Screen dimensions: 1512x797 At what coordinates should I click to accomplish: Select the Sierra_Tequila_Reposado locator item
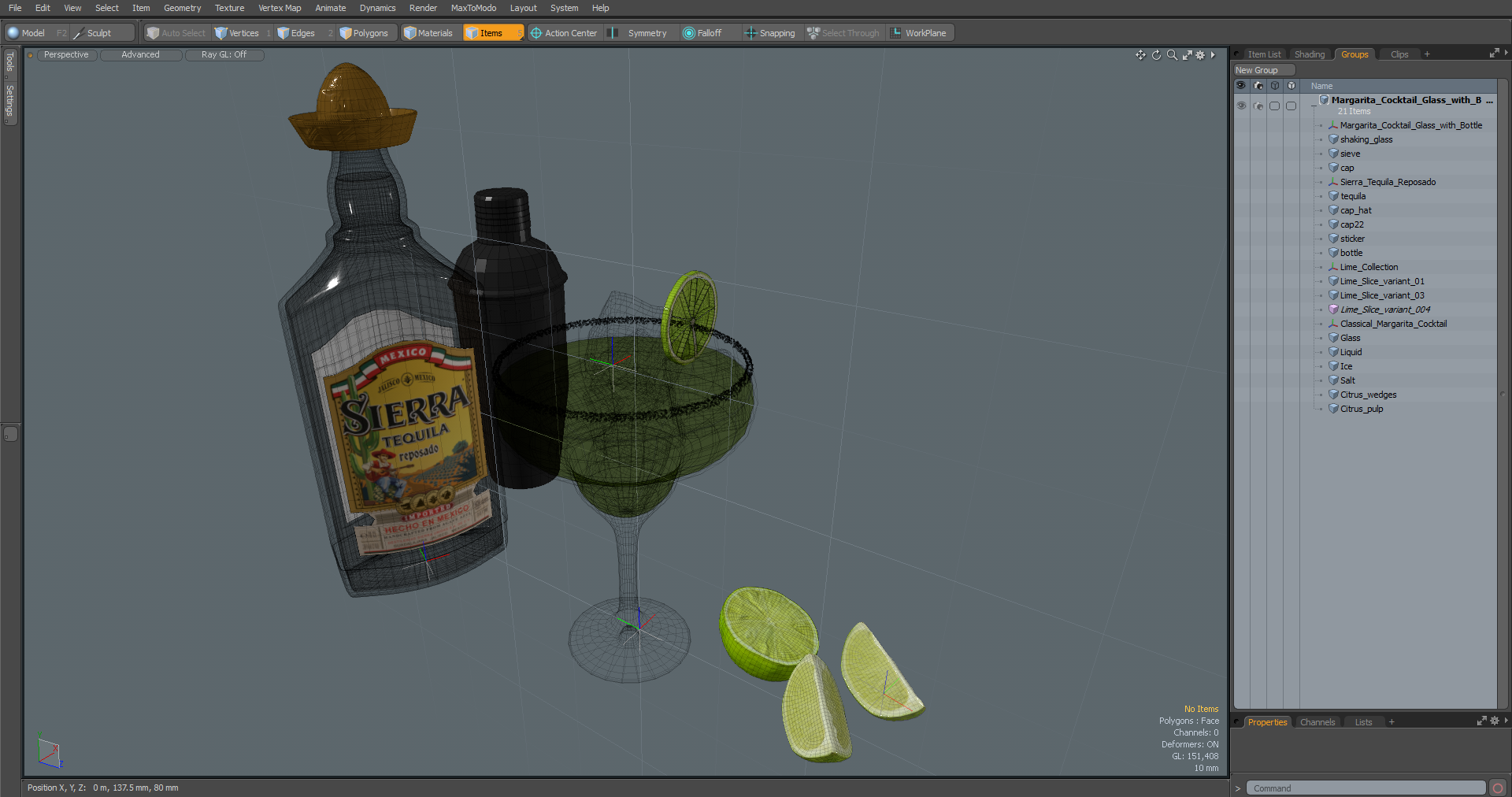point(1388,182)
